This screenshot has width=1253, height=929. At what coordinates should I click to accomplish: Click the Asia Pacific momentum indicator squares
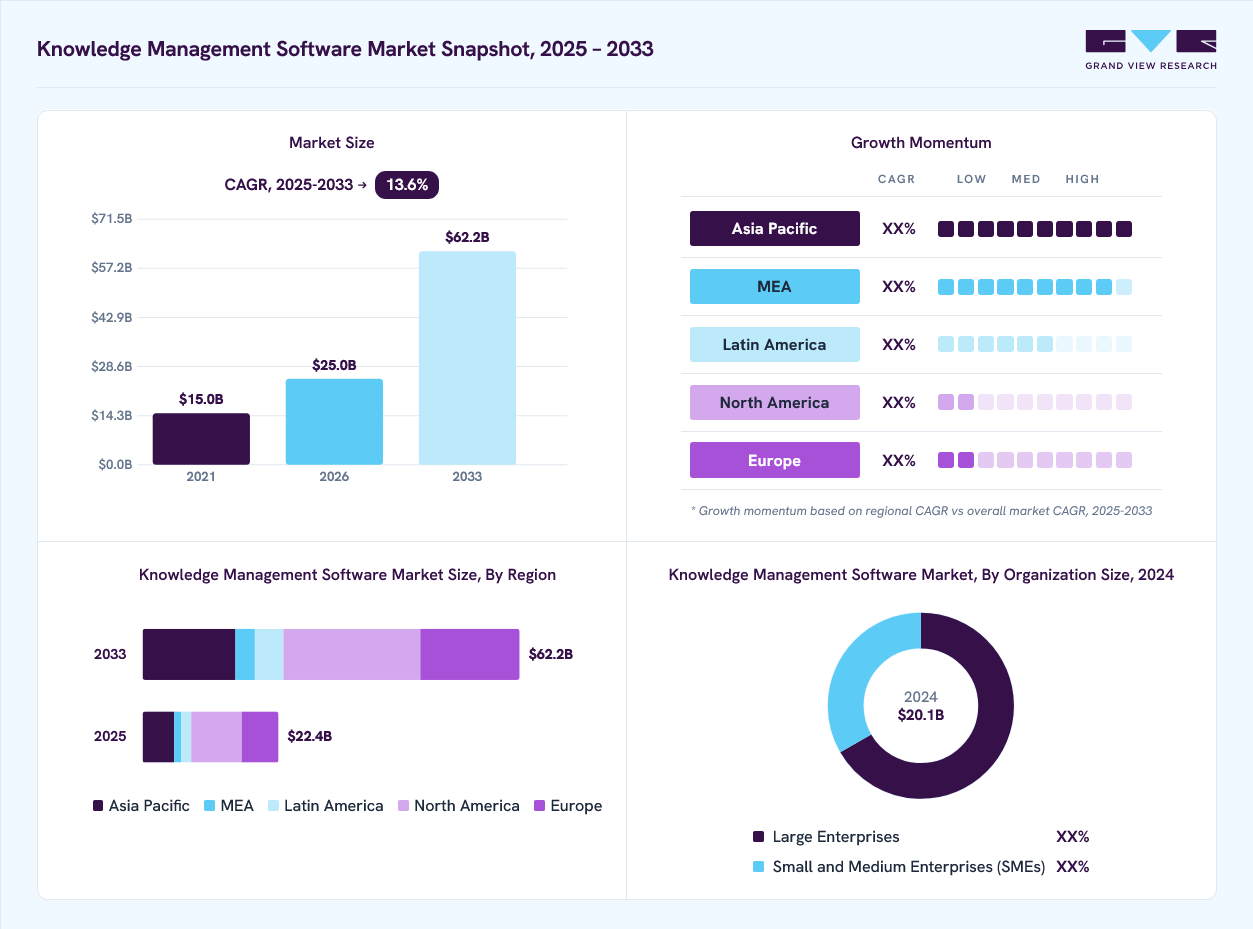tap(1035, 229)
